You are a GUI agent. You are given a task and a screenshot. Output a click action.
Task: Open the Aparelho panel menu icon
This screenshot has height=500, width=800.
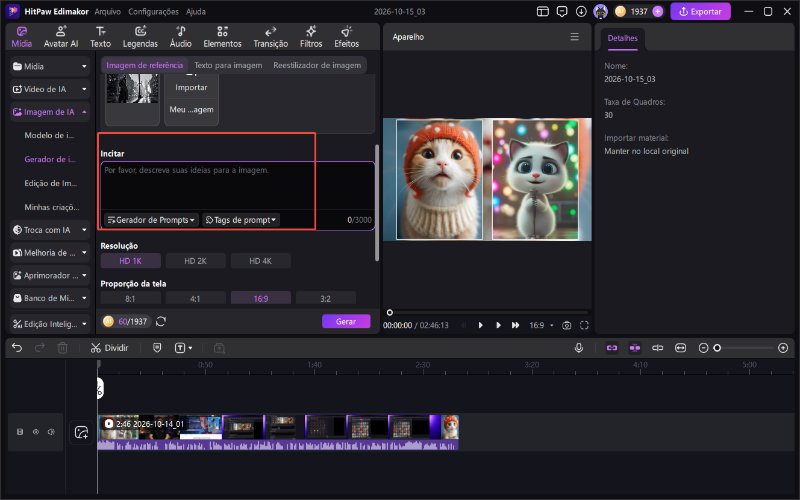(x=574, y=37)
